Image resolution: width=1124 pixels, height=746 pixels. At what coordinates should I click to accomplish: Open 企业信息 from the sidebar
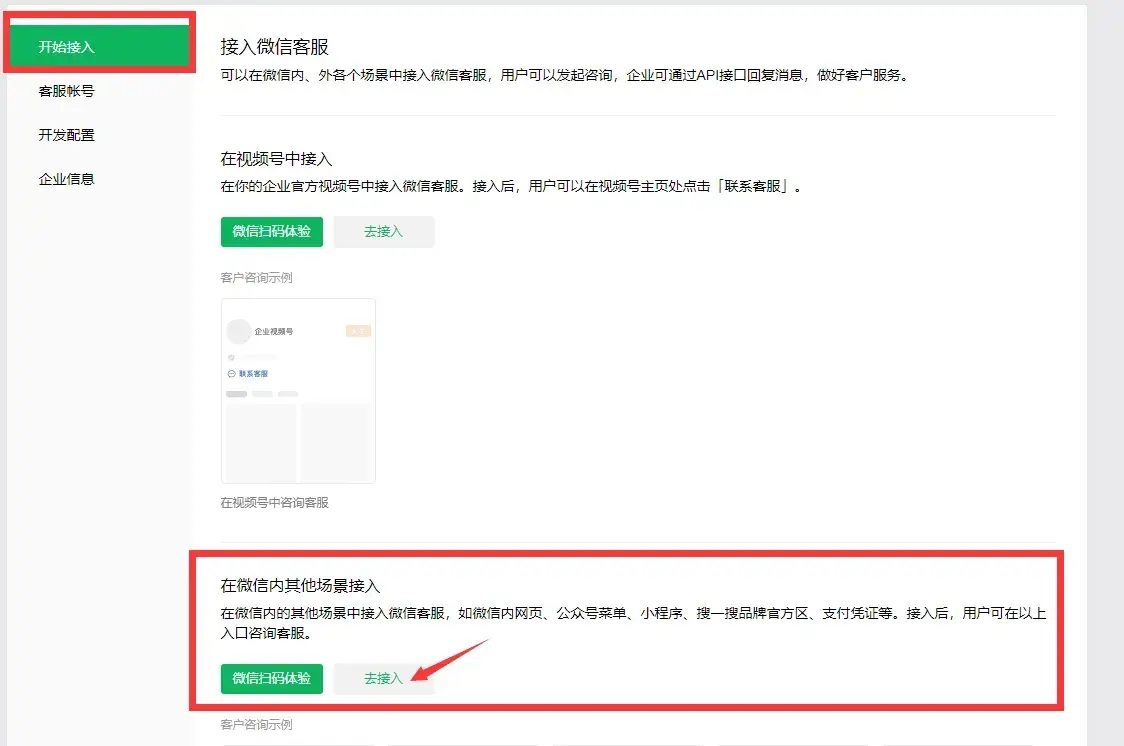click(66, 179)
